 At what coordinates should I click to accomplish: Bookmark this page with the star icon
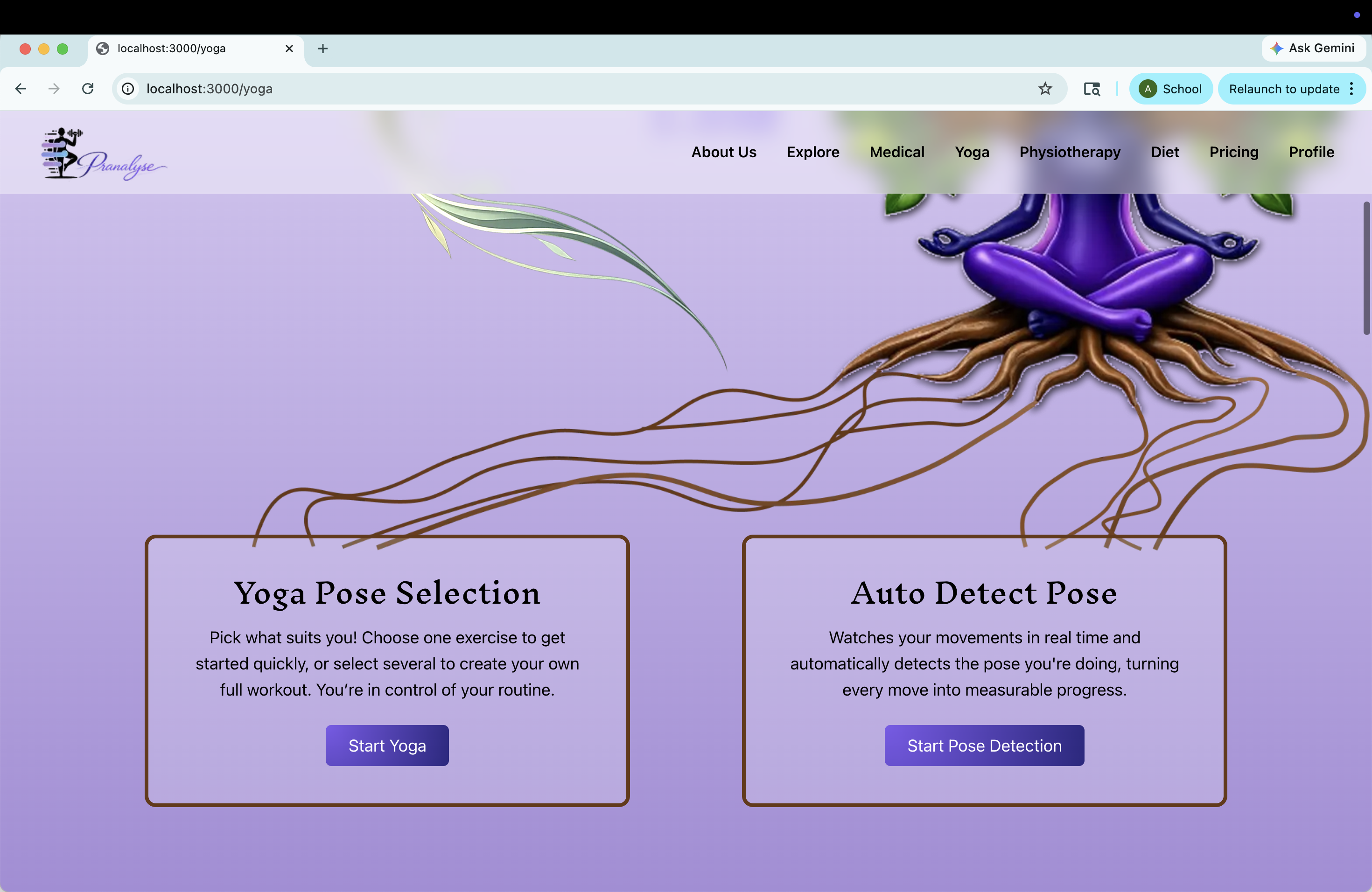pos(1045,89)
